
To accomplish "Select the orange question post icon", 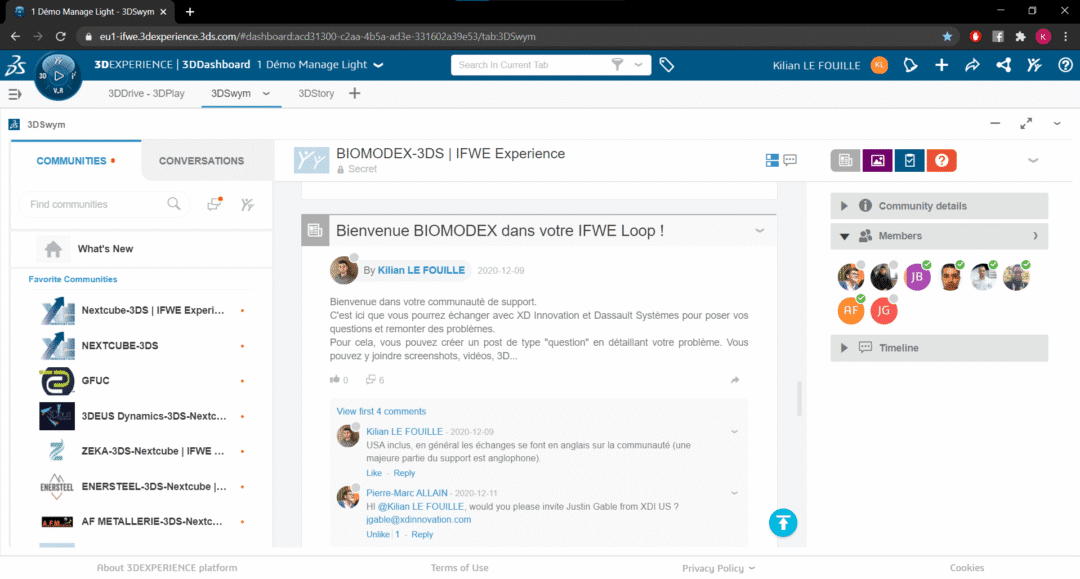I will (x=941, y=160).
